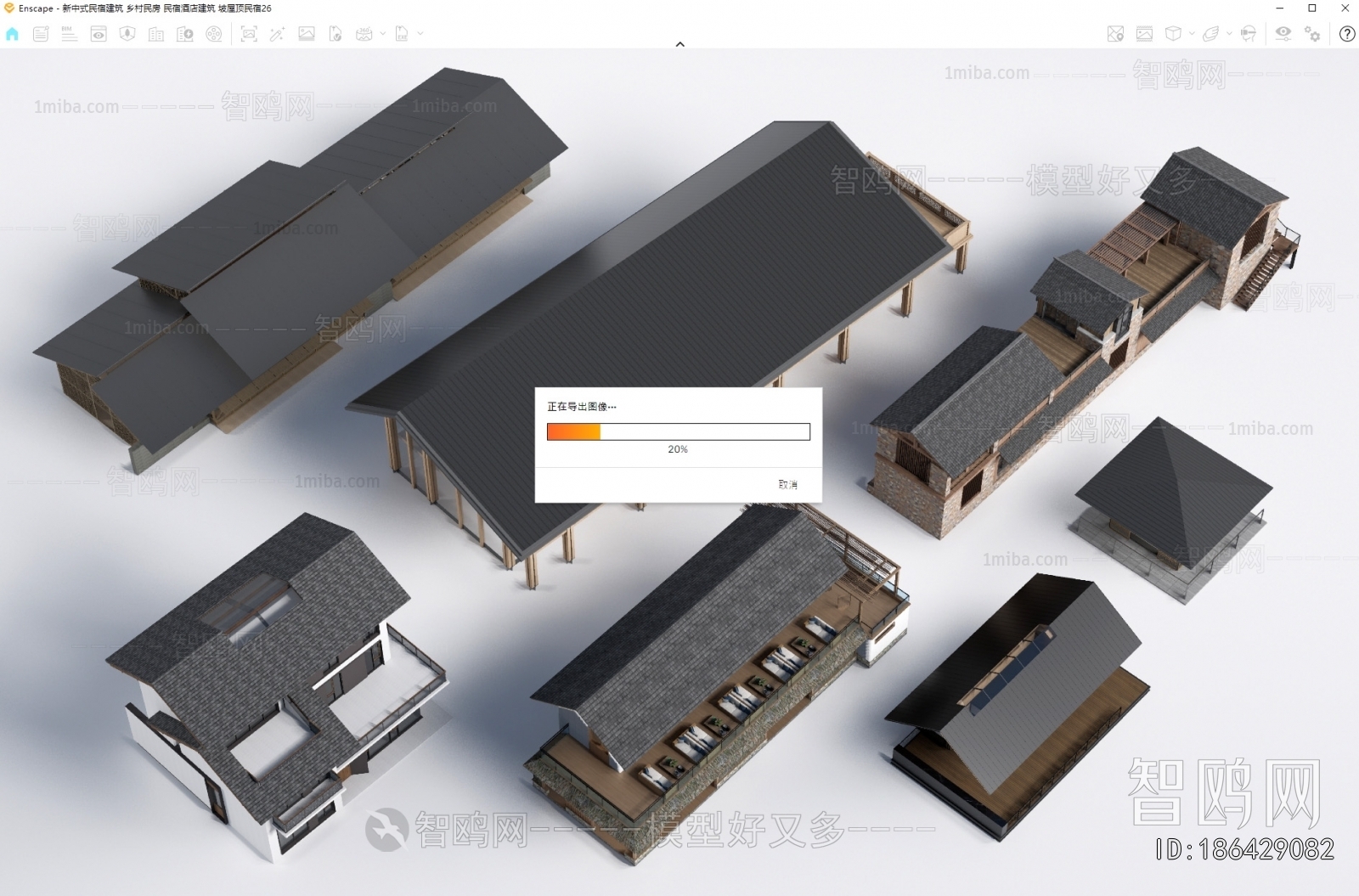The image size is (1359, 896).
Task: Open the help question mark button
Action: point(1346,34)
